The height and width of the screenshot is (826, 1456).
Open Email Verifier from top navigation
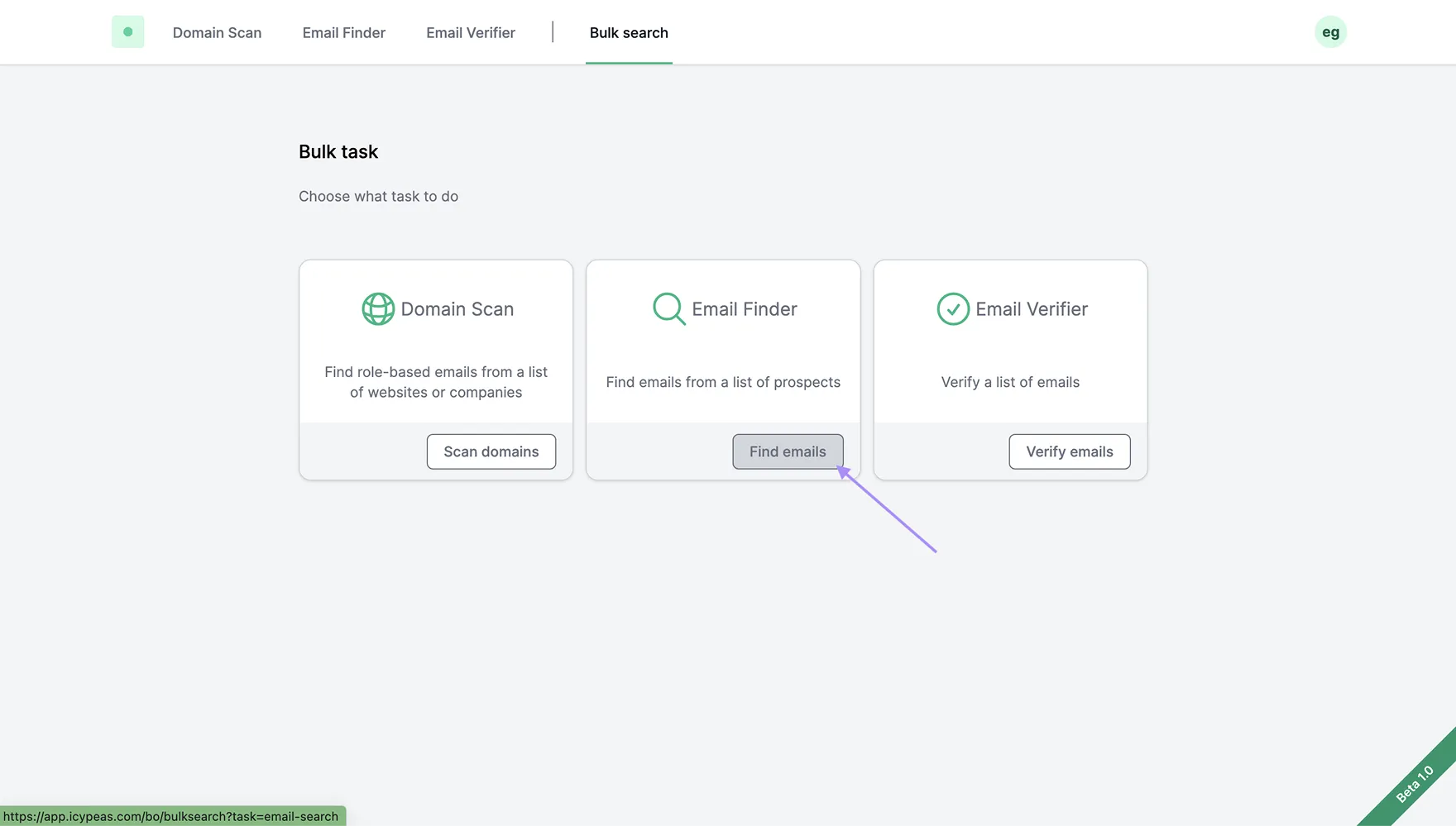click(471, 33)
